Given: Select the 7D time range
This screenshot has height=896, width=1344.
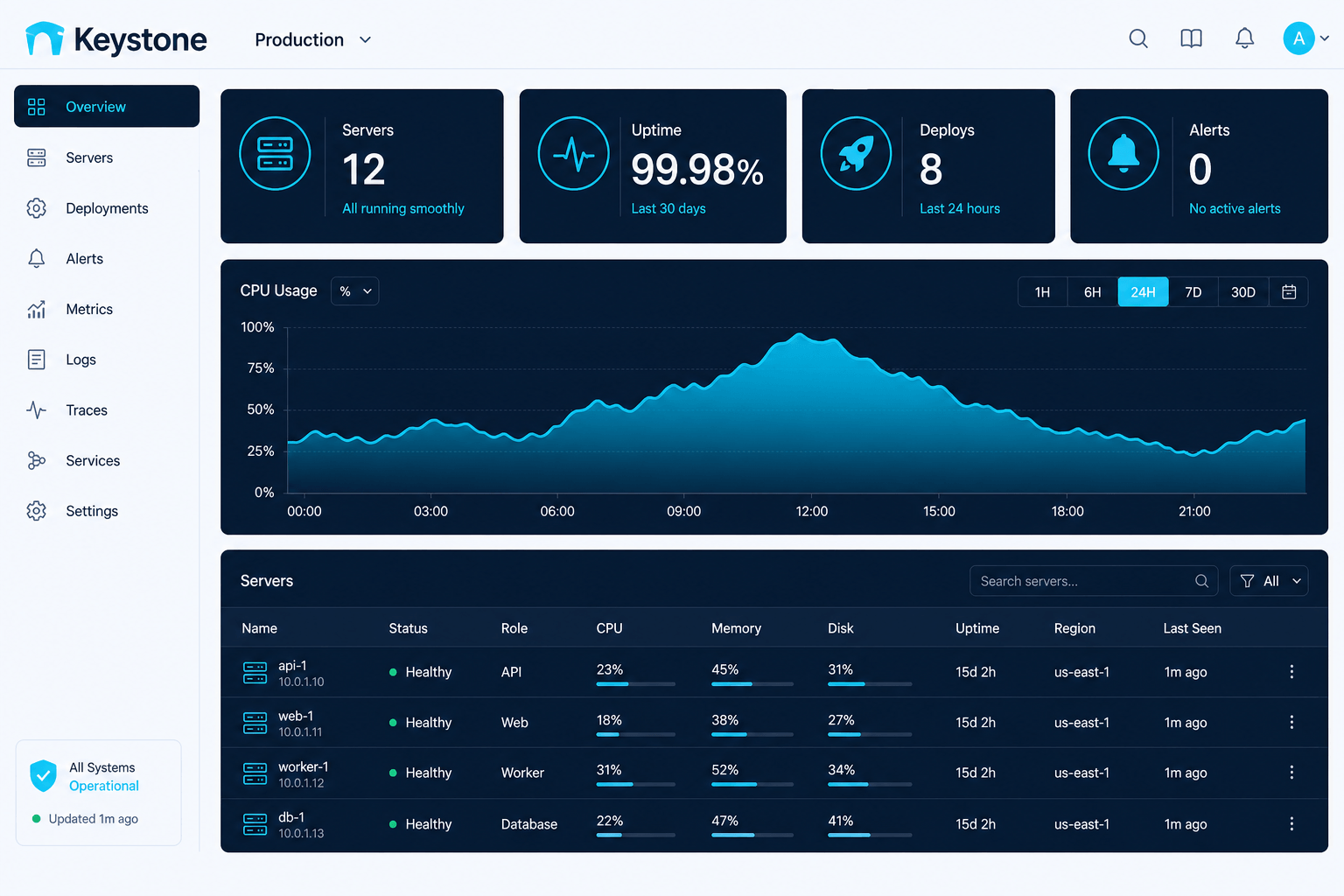Looking at the screenshot, I should click(x=1193, y=292).
